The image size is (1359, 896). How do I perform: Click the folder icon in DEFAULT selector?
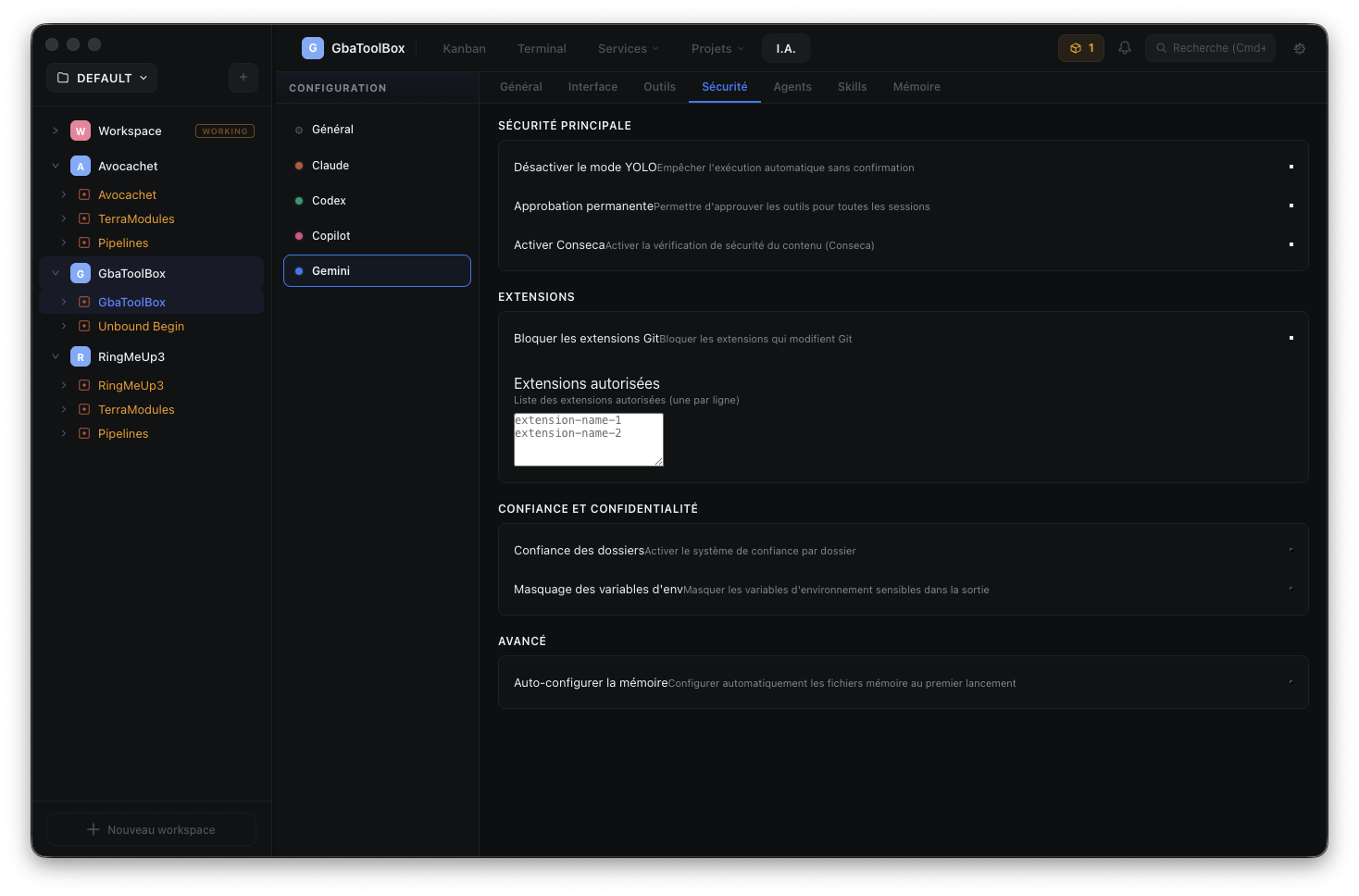pyautogui.click(x=63, y=78)
